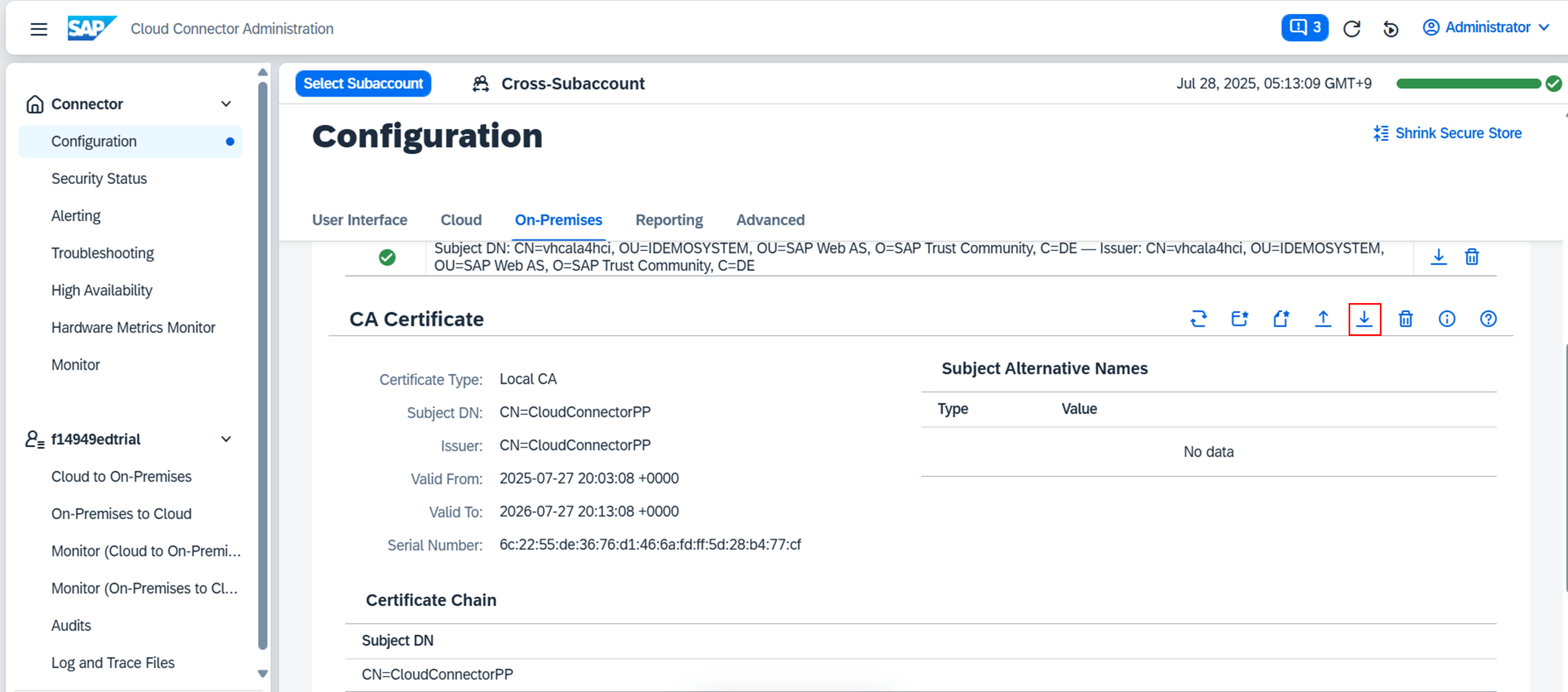Open CA Certificate info icon
The image size is (1568, 692).
[x=1447, y=319]
